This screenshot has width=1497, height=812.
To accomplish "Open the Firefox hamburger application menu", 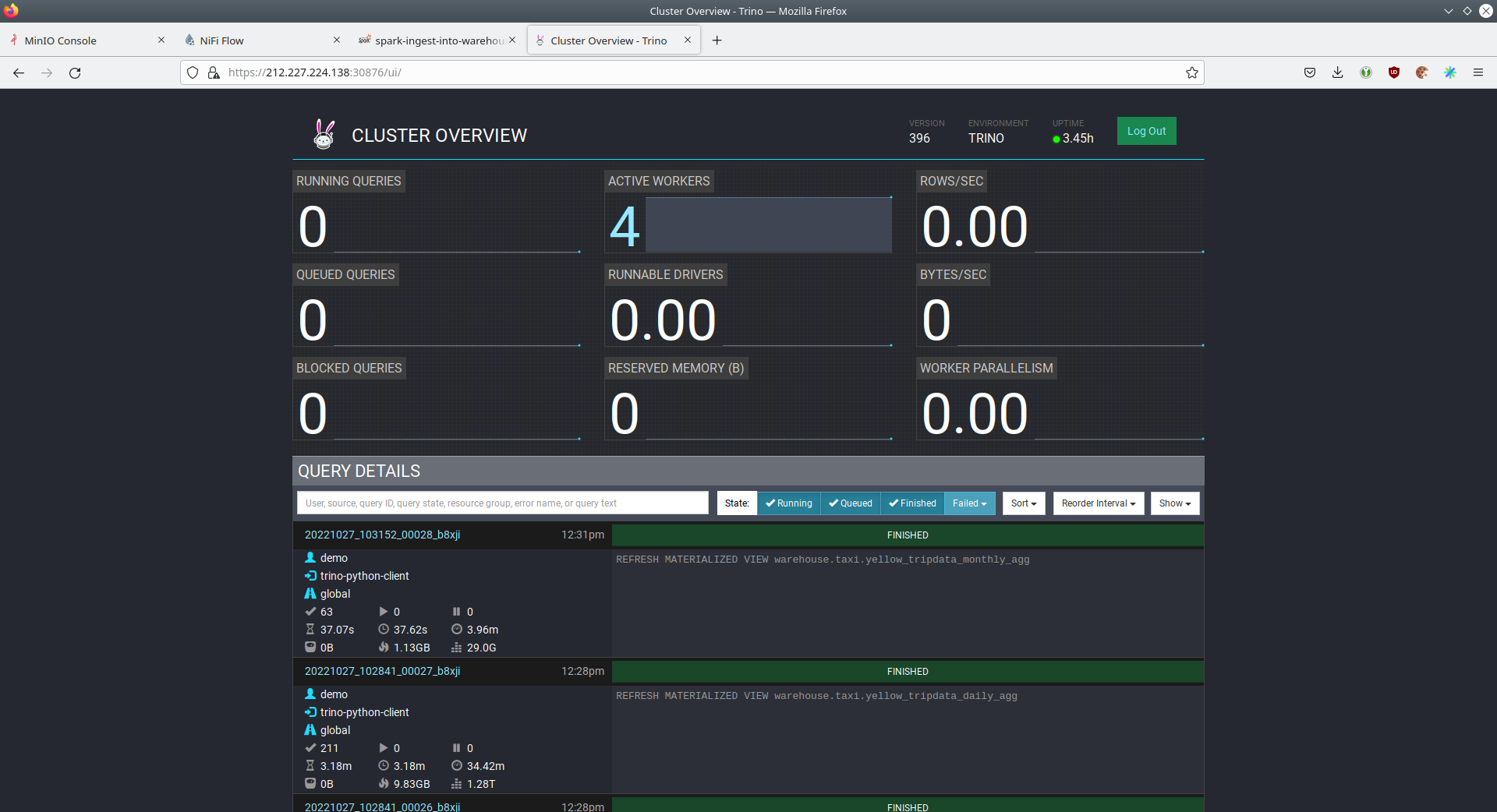I will 1478,72.
